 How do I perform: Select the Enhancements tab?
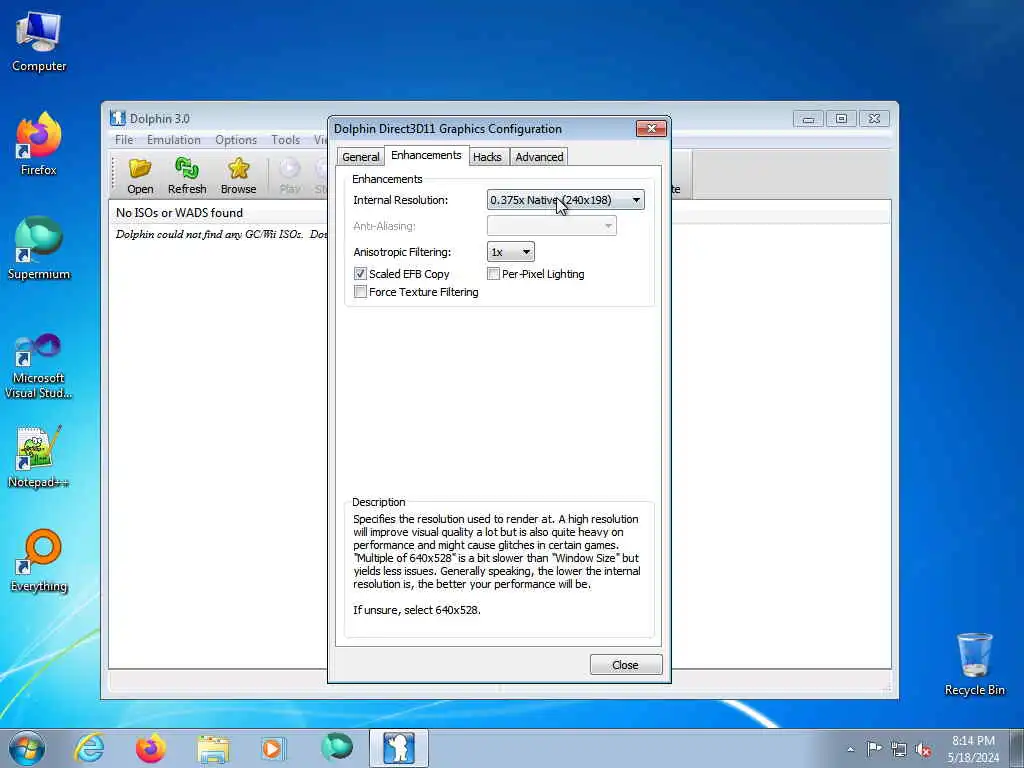pyautogui.click(x=426, y=155)
